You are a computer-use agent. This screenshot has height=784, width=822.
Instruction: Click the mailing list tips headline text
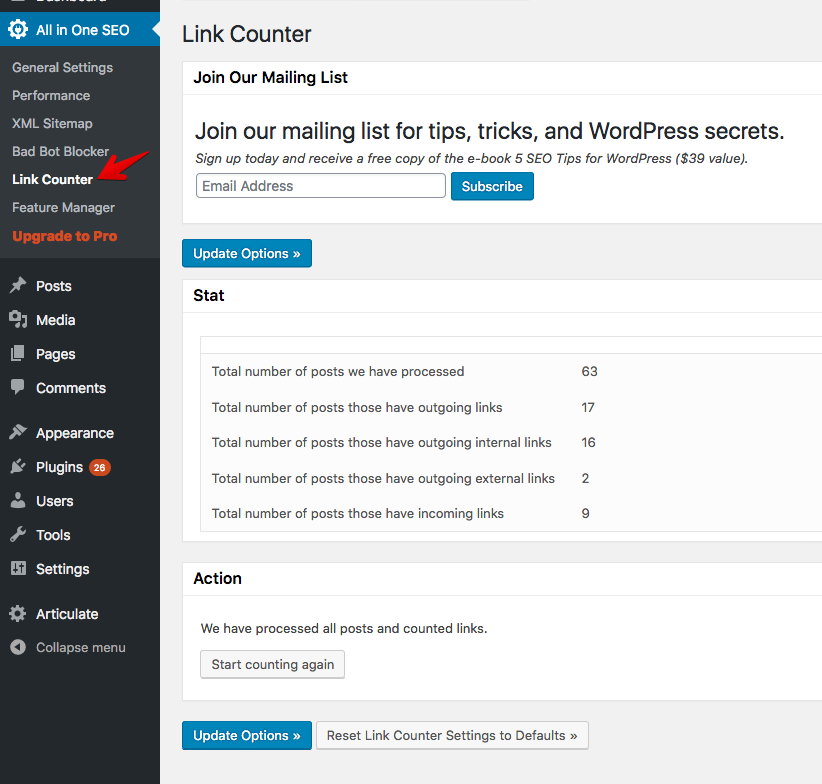(x=489, y=131)
